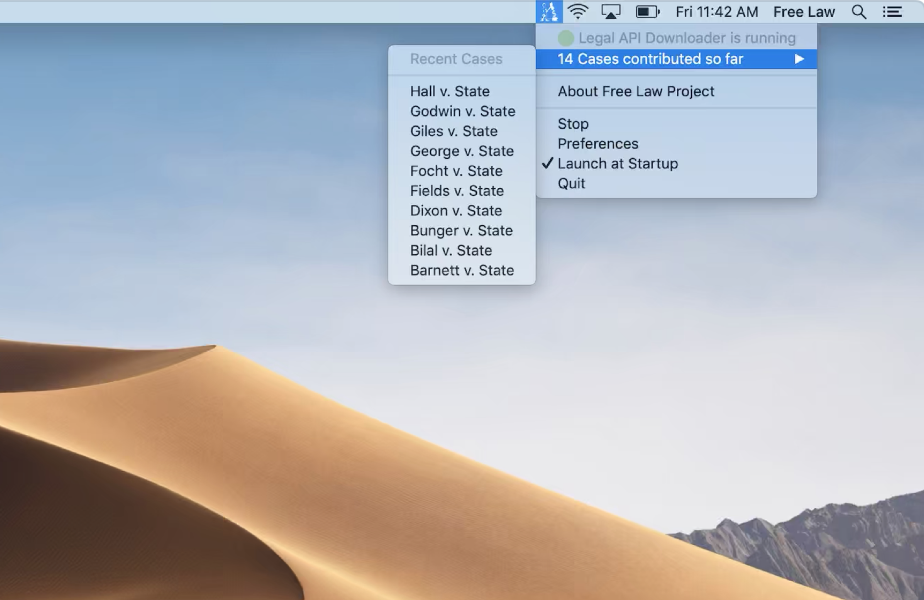Open the Hall v. State case
Screen dimensions: 924x600
pyautogui.click(x=462, y=91)
